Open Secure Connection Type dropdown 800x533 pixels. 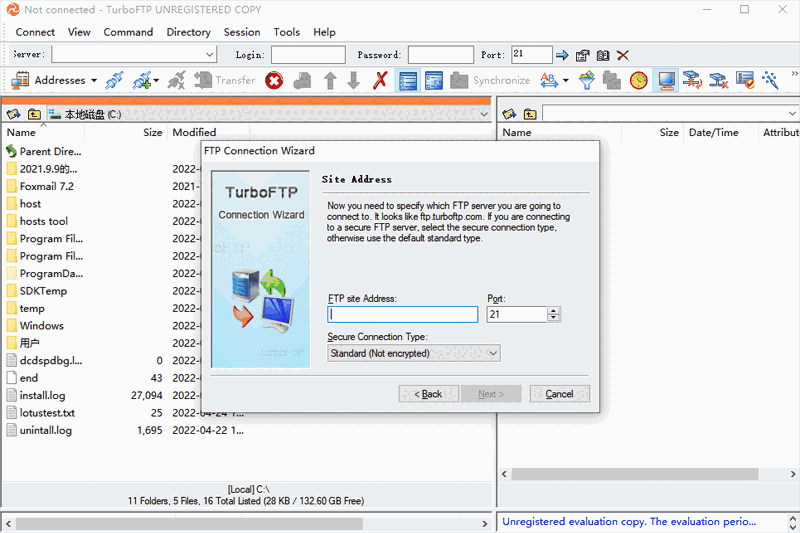pos(414,353)
